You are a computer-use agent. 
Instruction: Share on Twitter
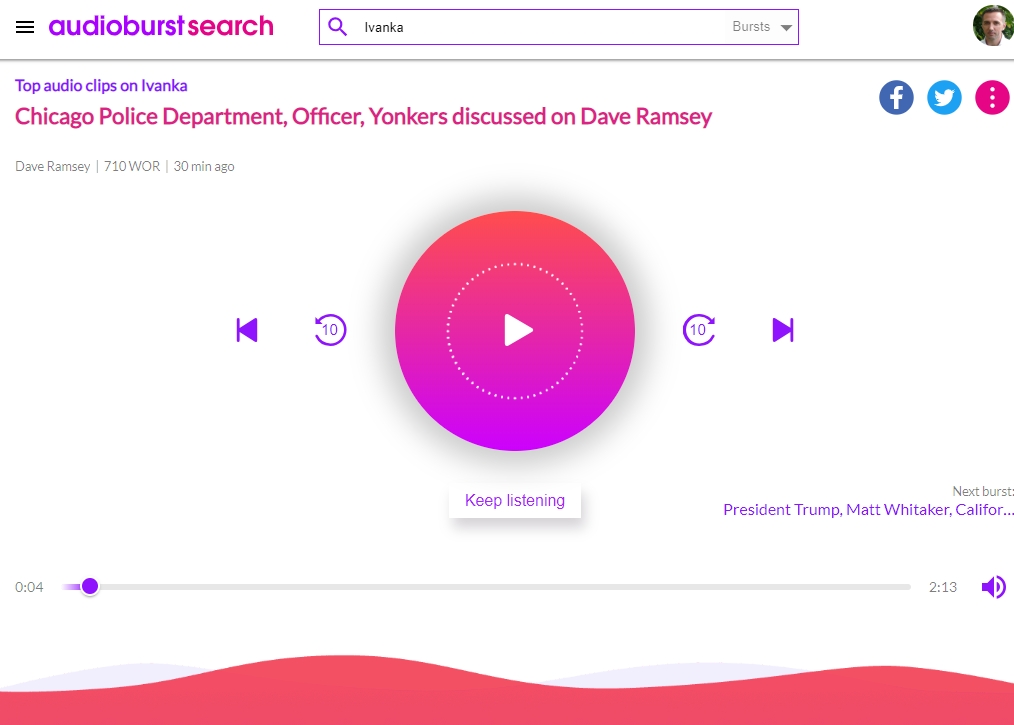(944, 98)
